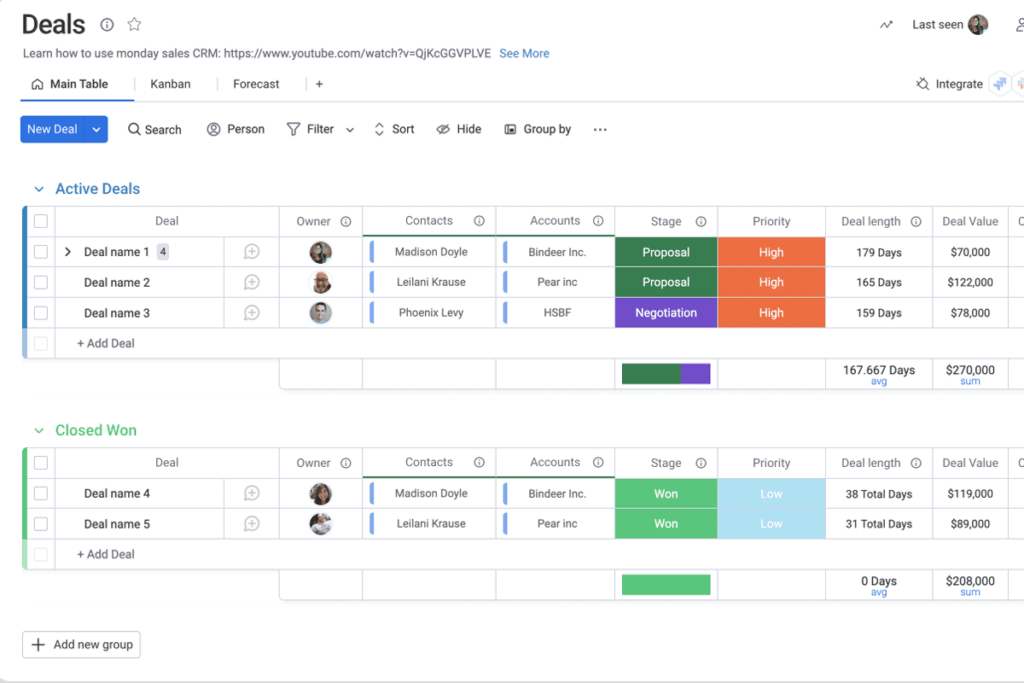Screen dimensions: 1024x683
Task: Open Stage dropdown for Deal name 3 Negotiation
Action: point(666,313)
